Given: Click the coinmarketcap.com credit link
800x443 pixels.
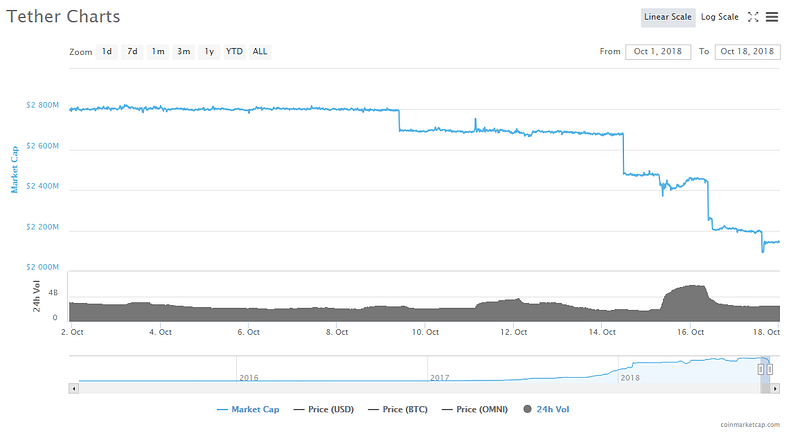Looking at the screenshot, I should pos(750,425).
